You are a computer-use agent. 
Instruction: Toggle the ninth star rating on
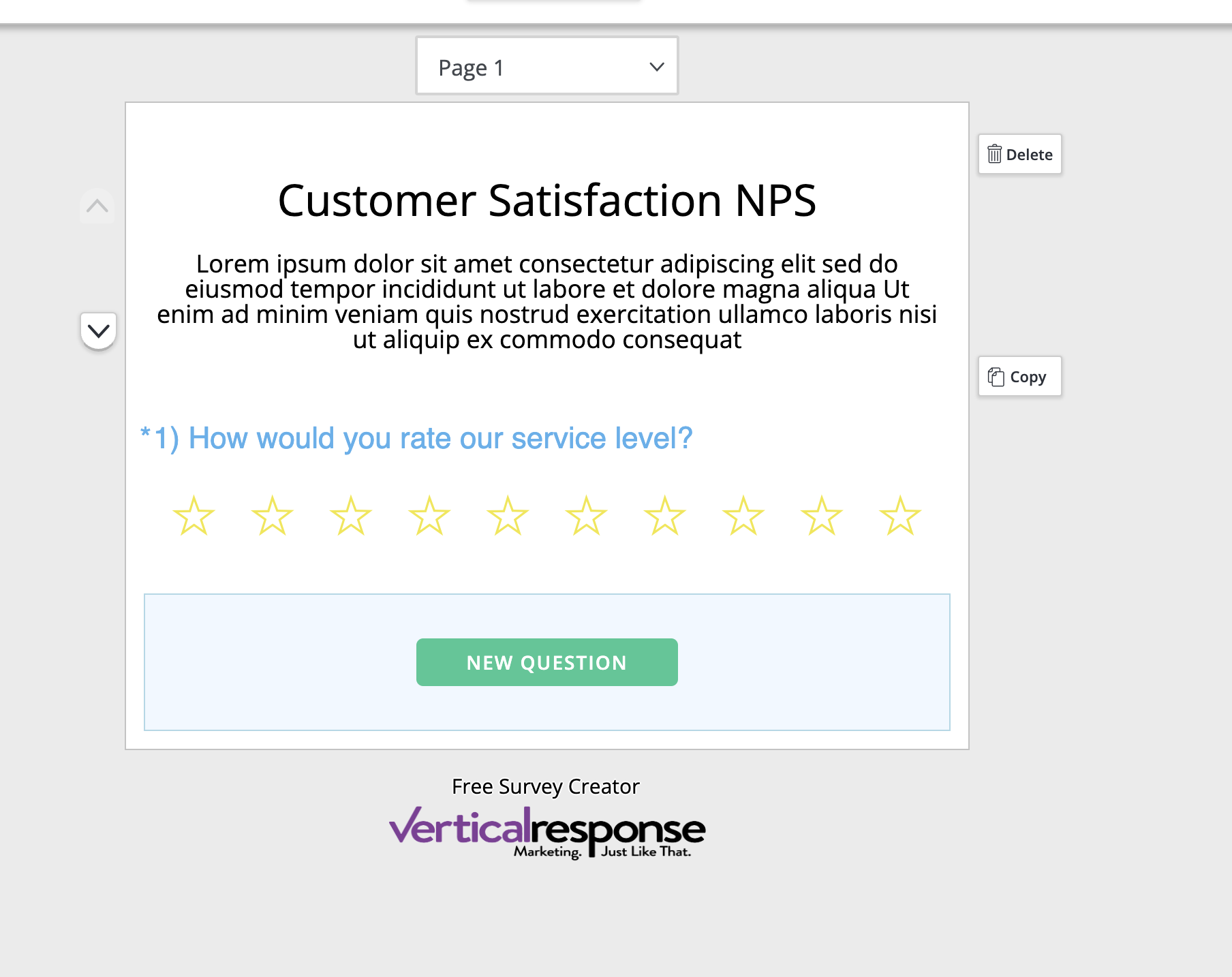coord(822,516)
